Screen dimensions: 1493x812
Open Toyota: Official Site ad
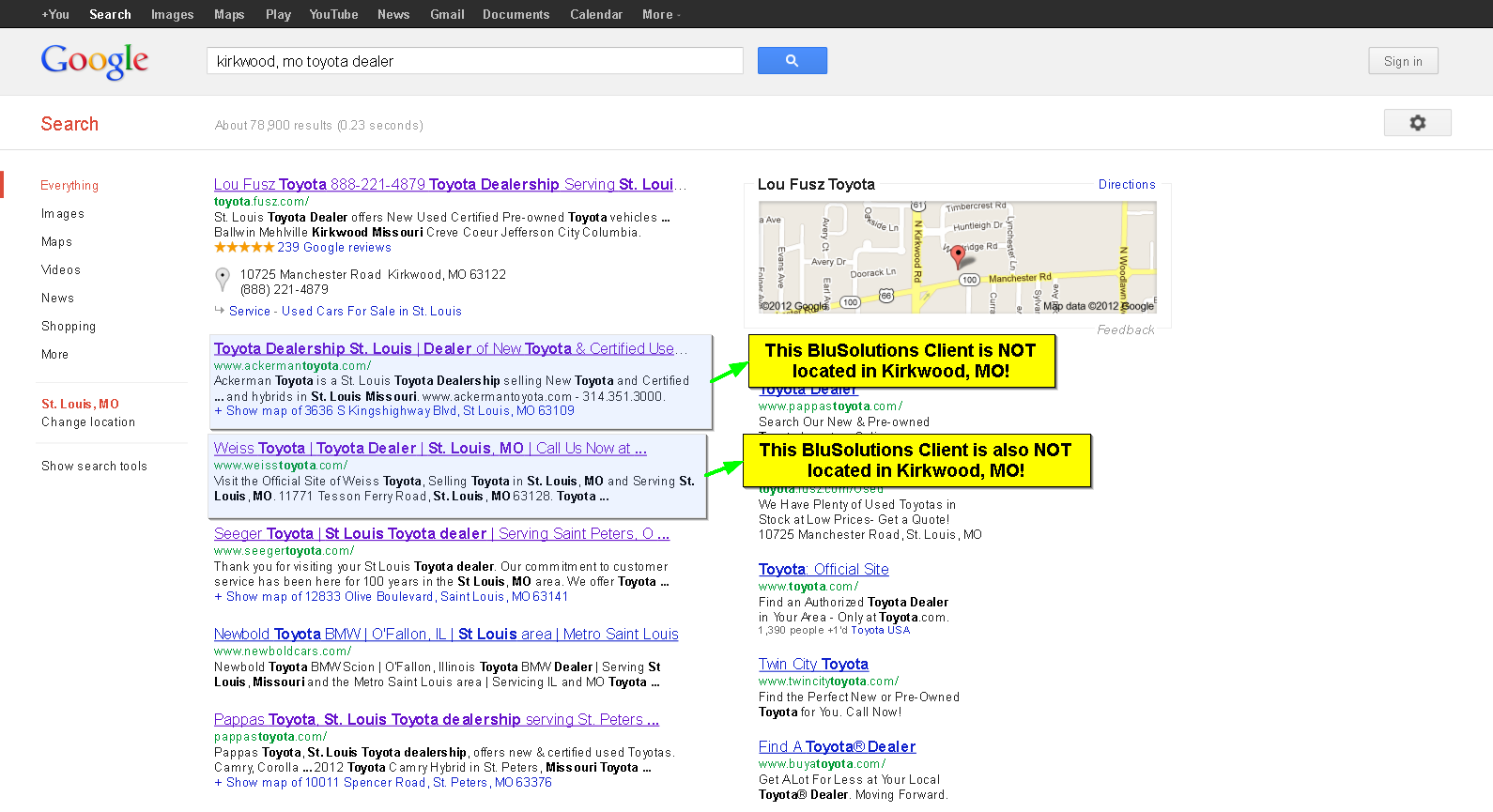coord(823,570)
